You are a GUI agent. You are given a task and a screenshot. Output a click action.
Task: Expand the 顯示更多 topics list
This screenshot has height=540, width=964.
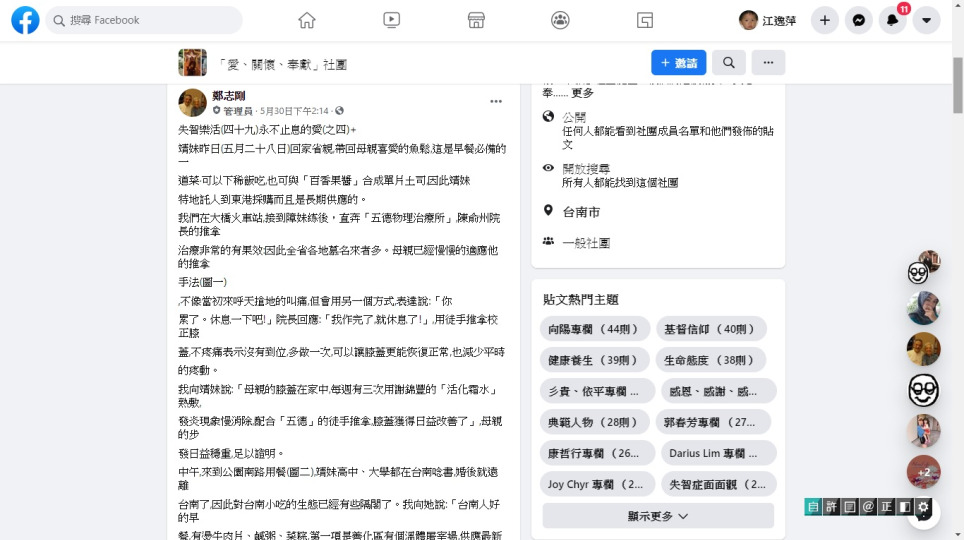pyautogui.click(x=657, y=516)
